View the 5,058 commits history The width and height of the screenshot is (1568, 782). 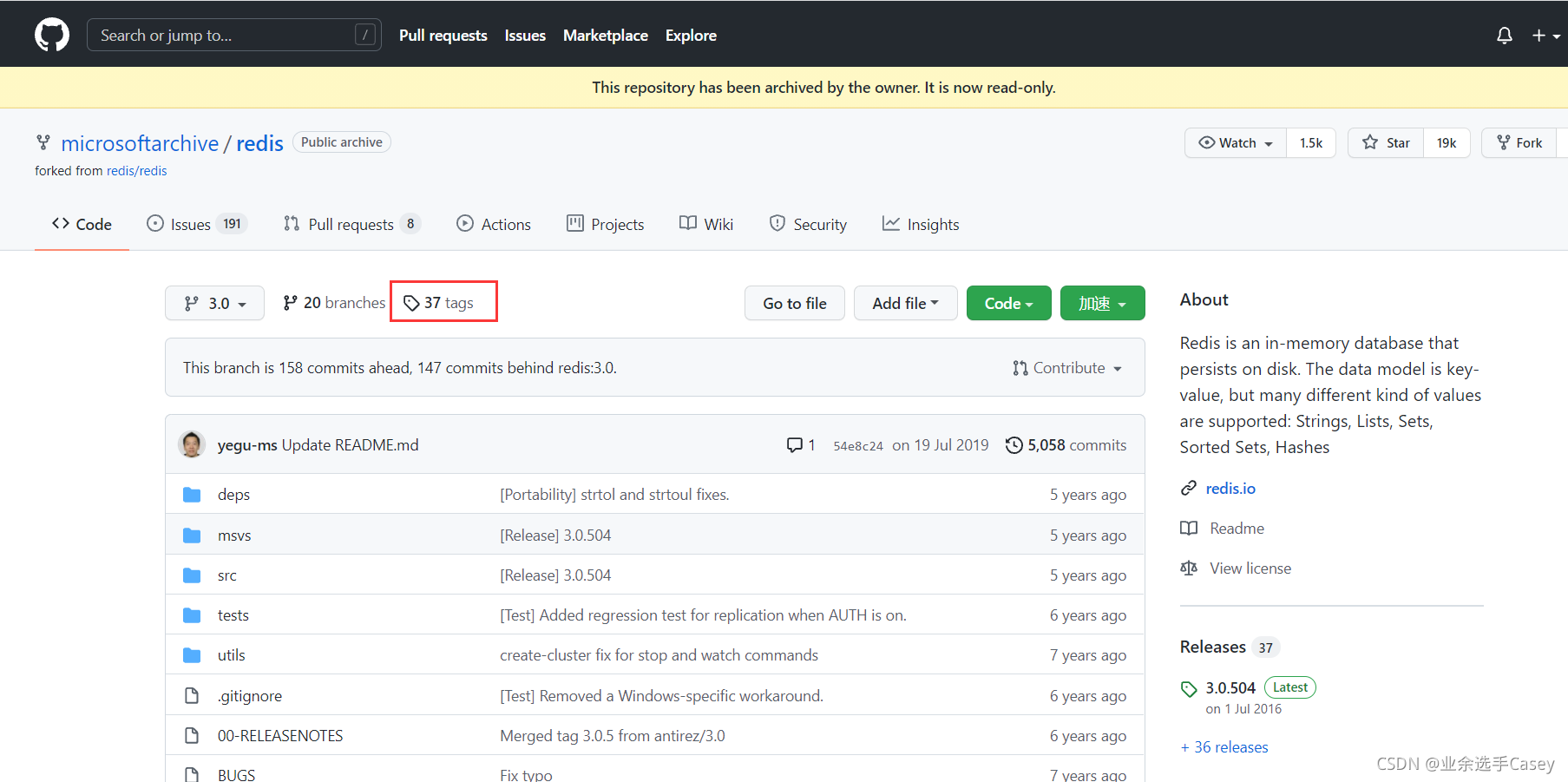pyautogui.click(x=1066, y=445)
